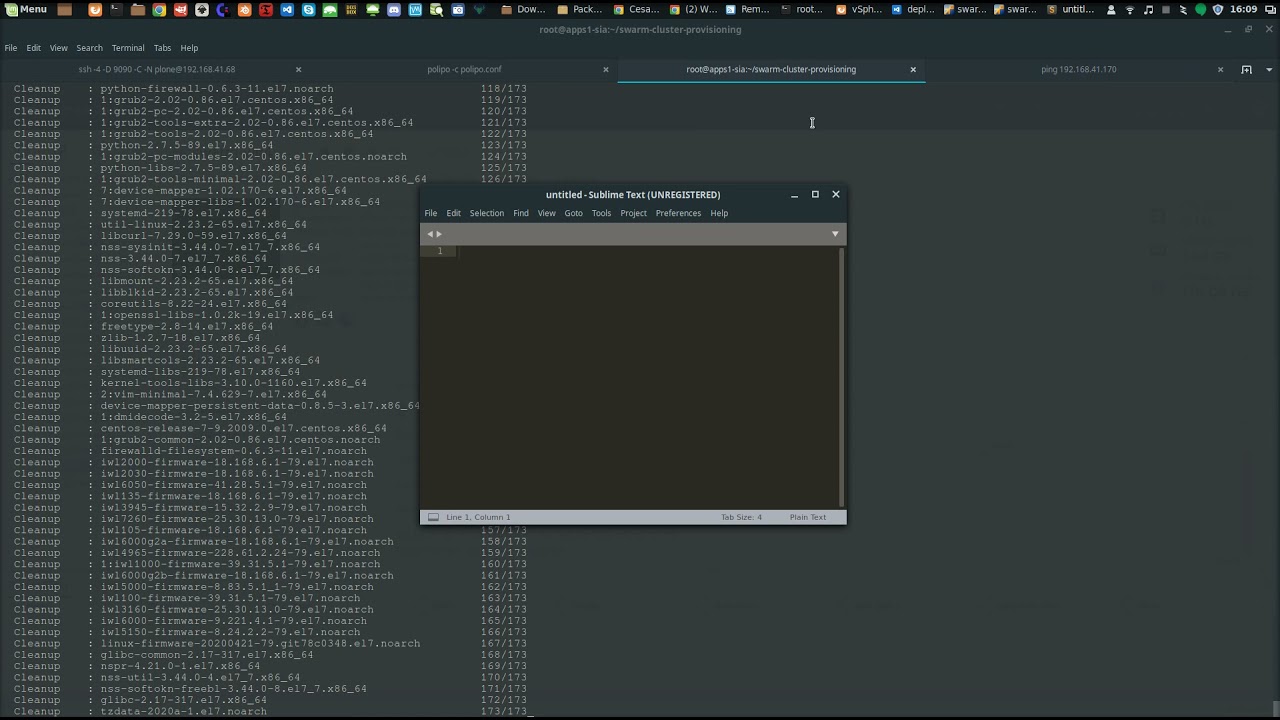Open the terminal Search menu

click(89, 48)
